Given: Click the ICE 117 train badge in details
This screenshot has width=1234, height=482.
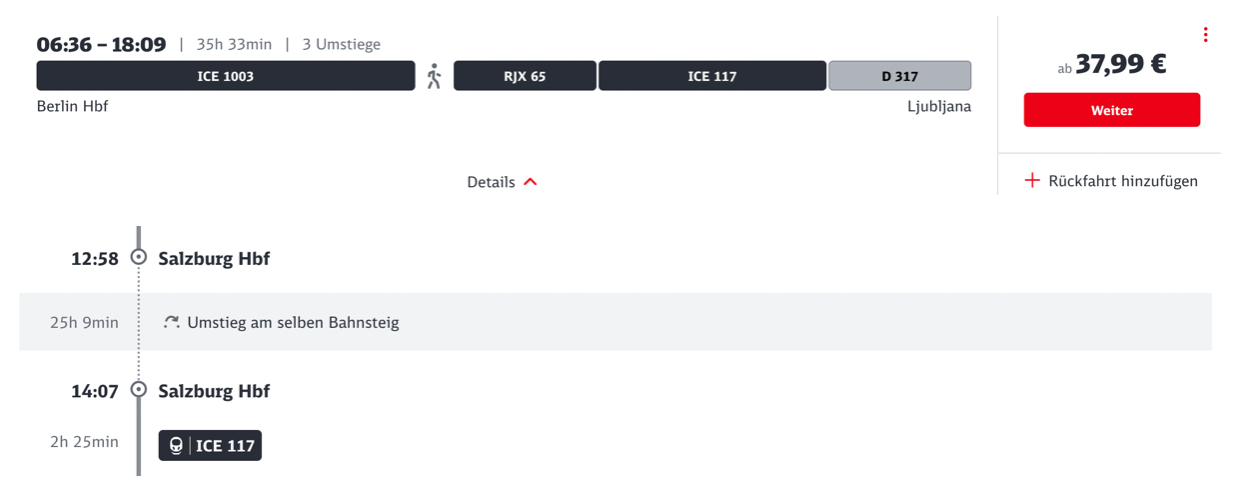Looking at the screenshot, I should point(210,446).
